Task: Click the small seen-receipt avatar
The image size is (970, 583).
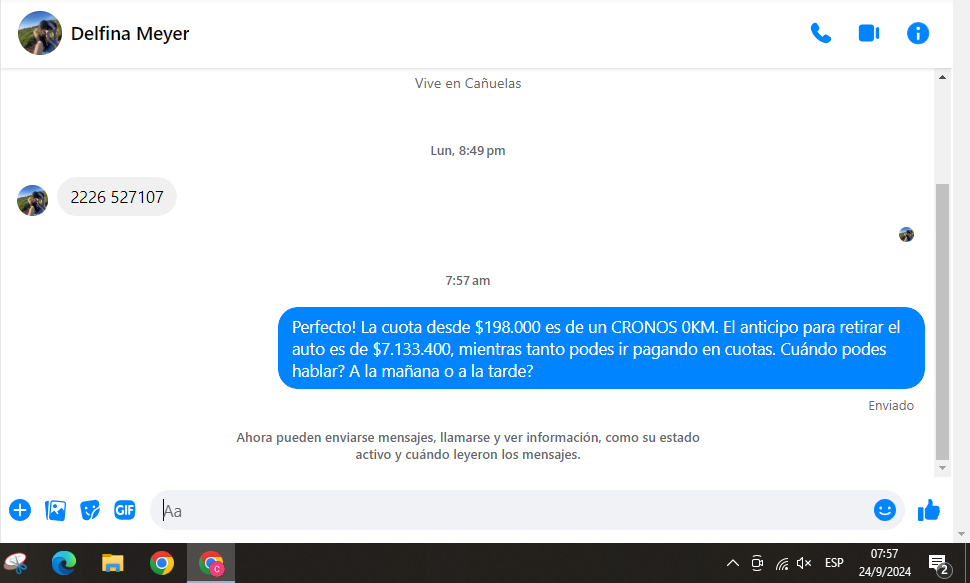Action: (906, 235)
